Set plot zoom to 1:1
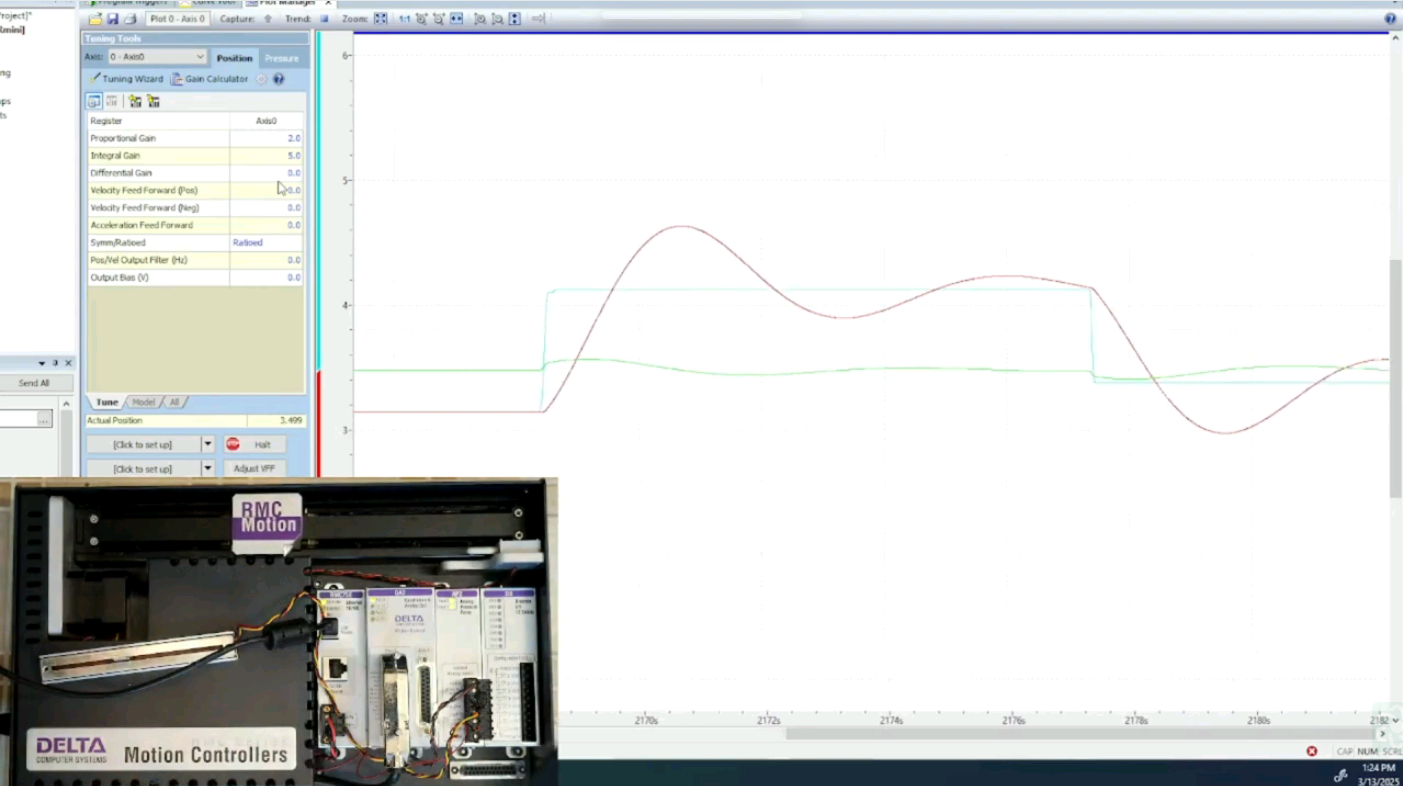This screenshot has width=1403, height=786. tap(404, 19)
